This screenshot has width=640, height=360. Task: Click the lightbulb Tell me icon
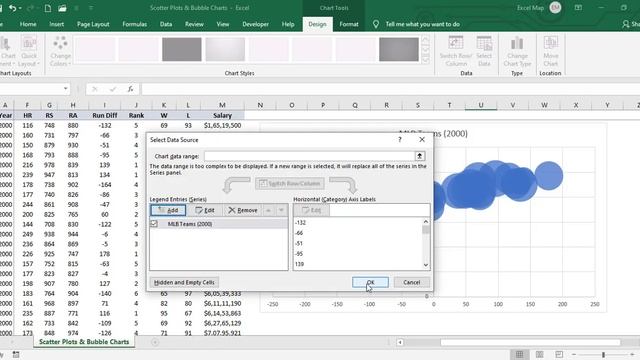point(376,24)
